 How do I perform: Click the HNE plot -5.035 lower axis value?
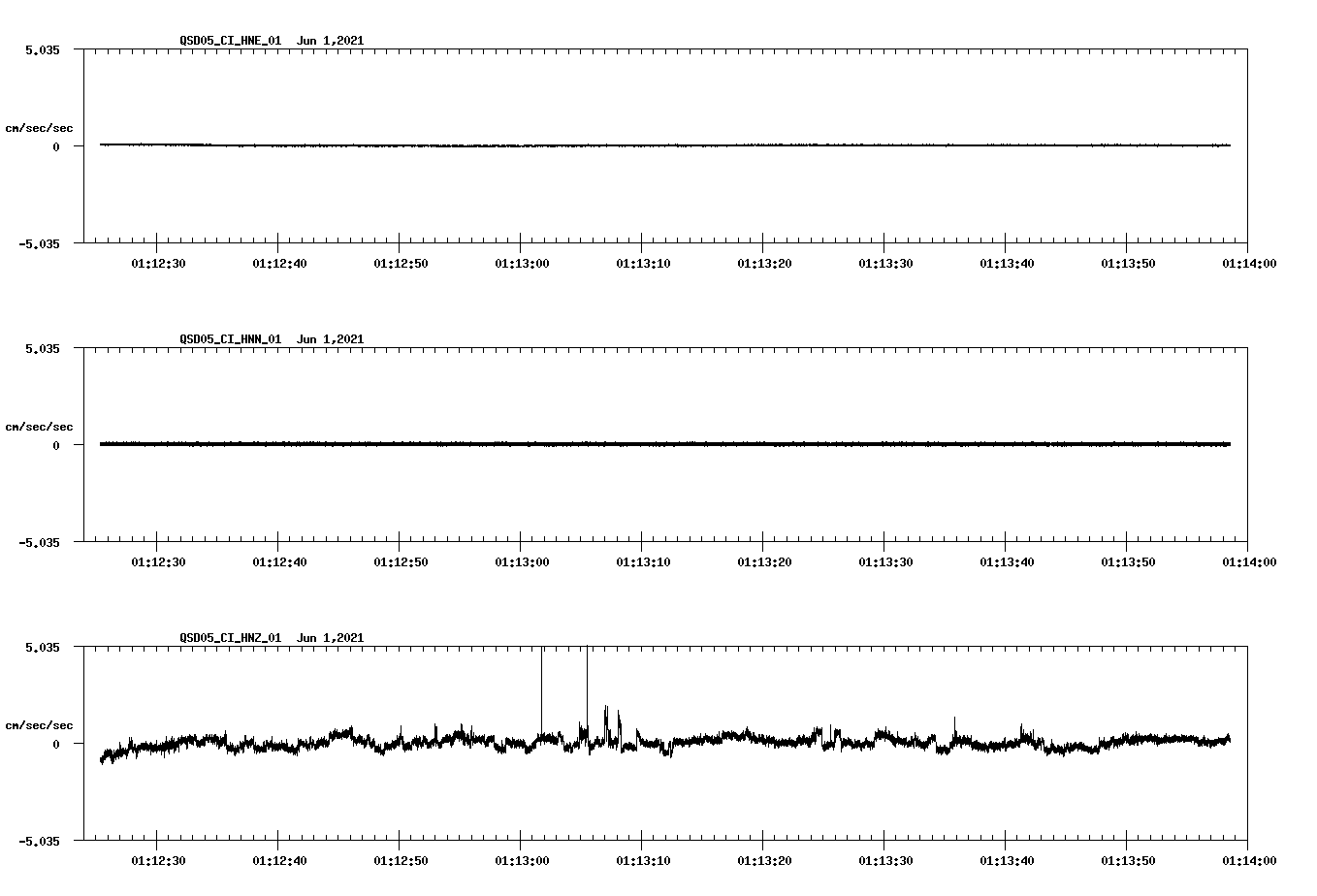pyautogui.click(x=40, y=243)
